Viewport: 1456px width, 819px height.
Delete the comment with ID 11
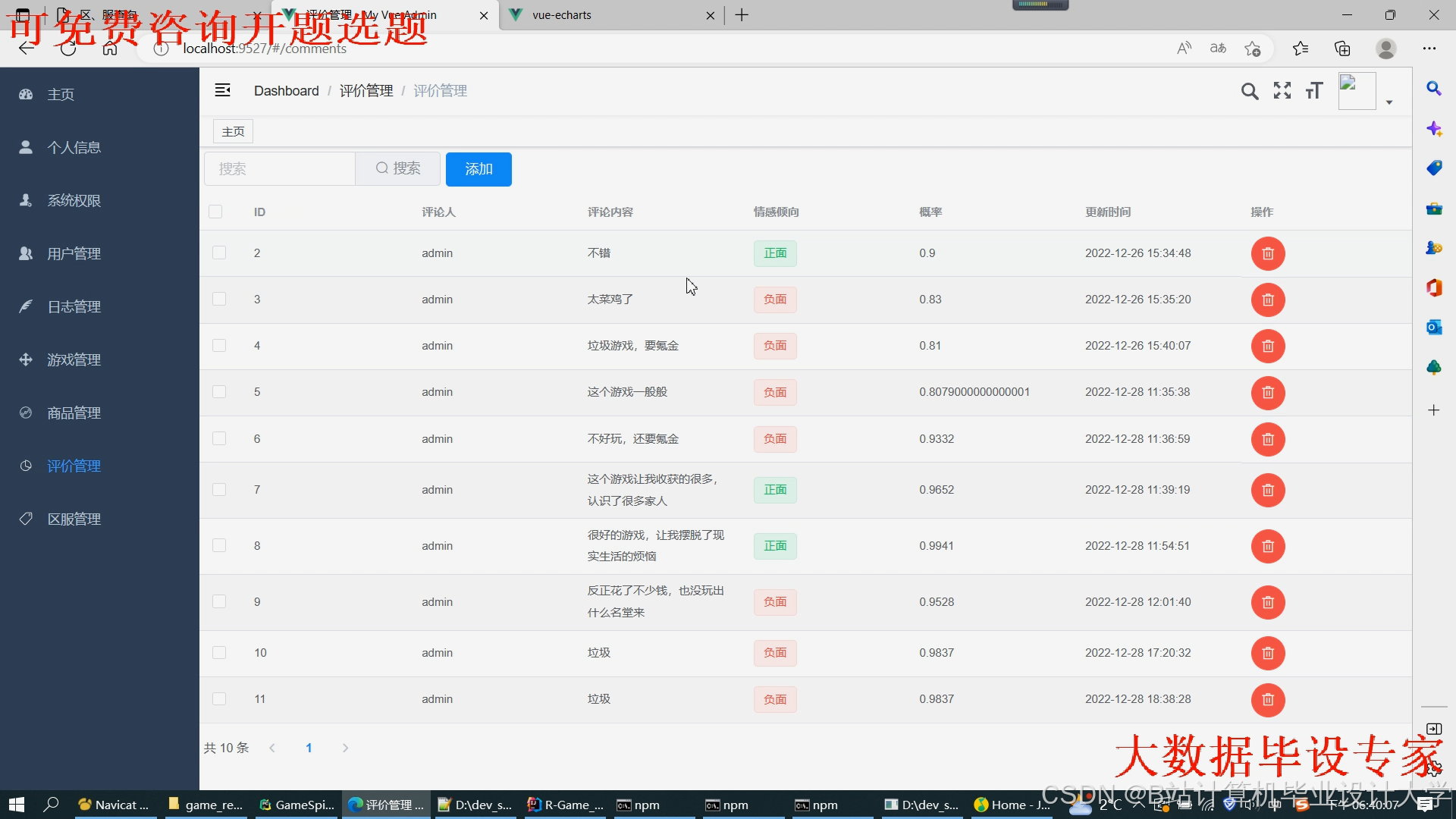pos(1267,699)
